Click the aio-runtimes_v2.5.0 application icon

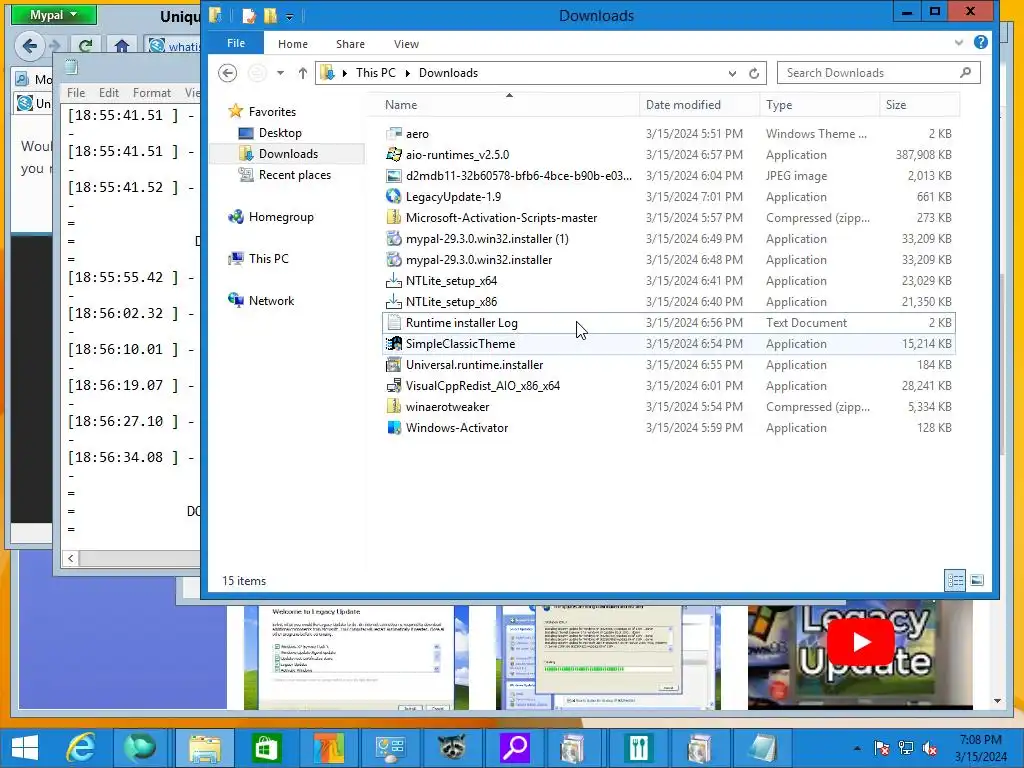coord(394,155)
